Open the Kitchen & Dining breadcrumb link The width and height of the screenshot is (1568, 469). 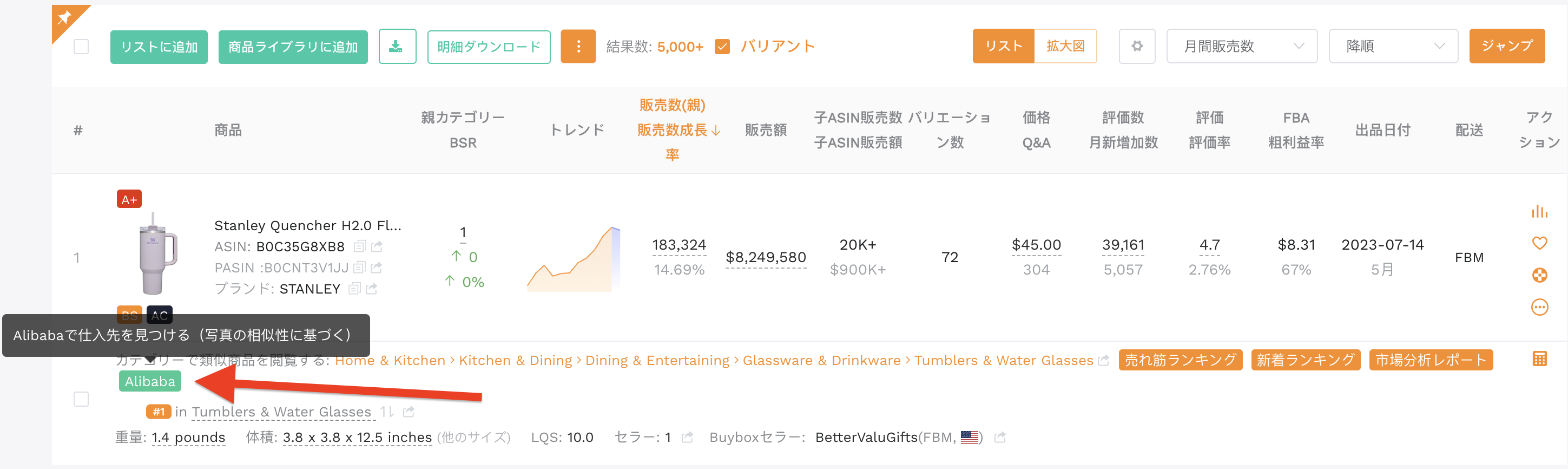pos(515,361)
